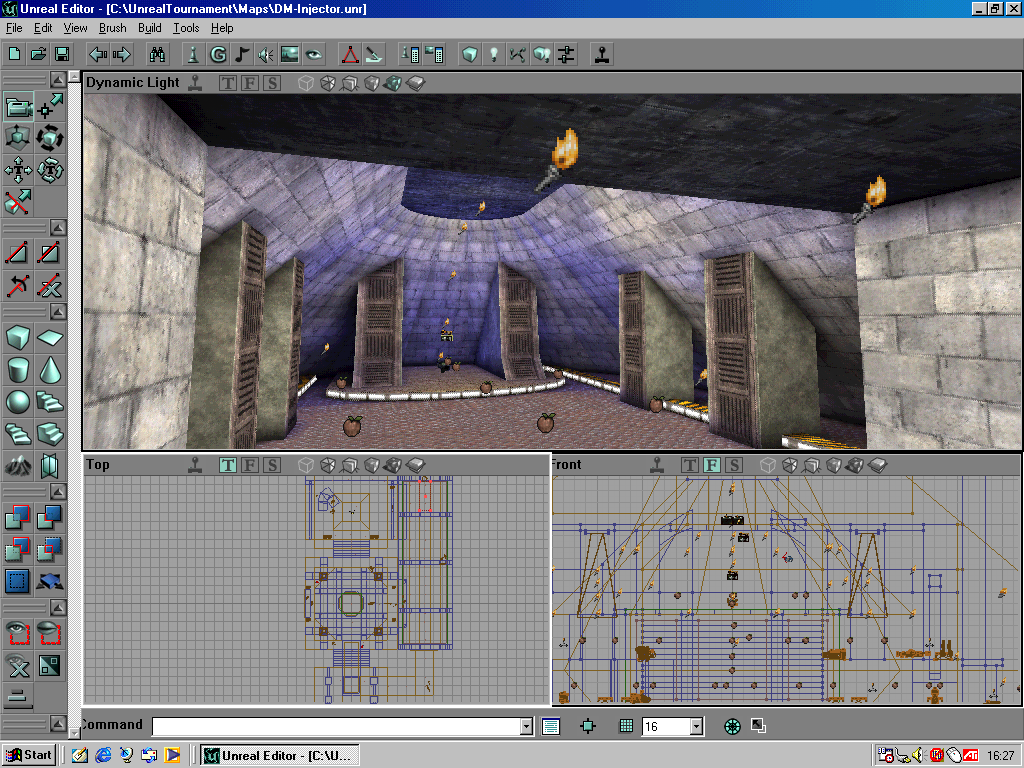Toggle the T button in Dynamic Light viewport
Viewport: 1024px width, 768px height.
227,83
